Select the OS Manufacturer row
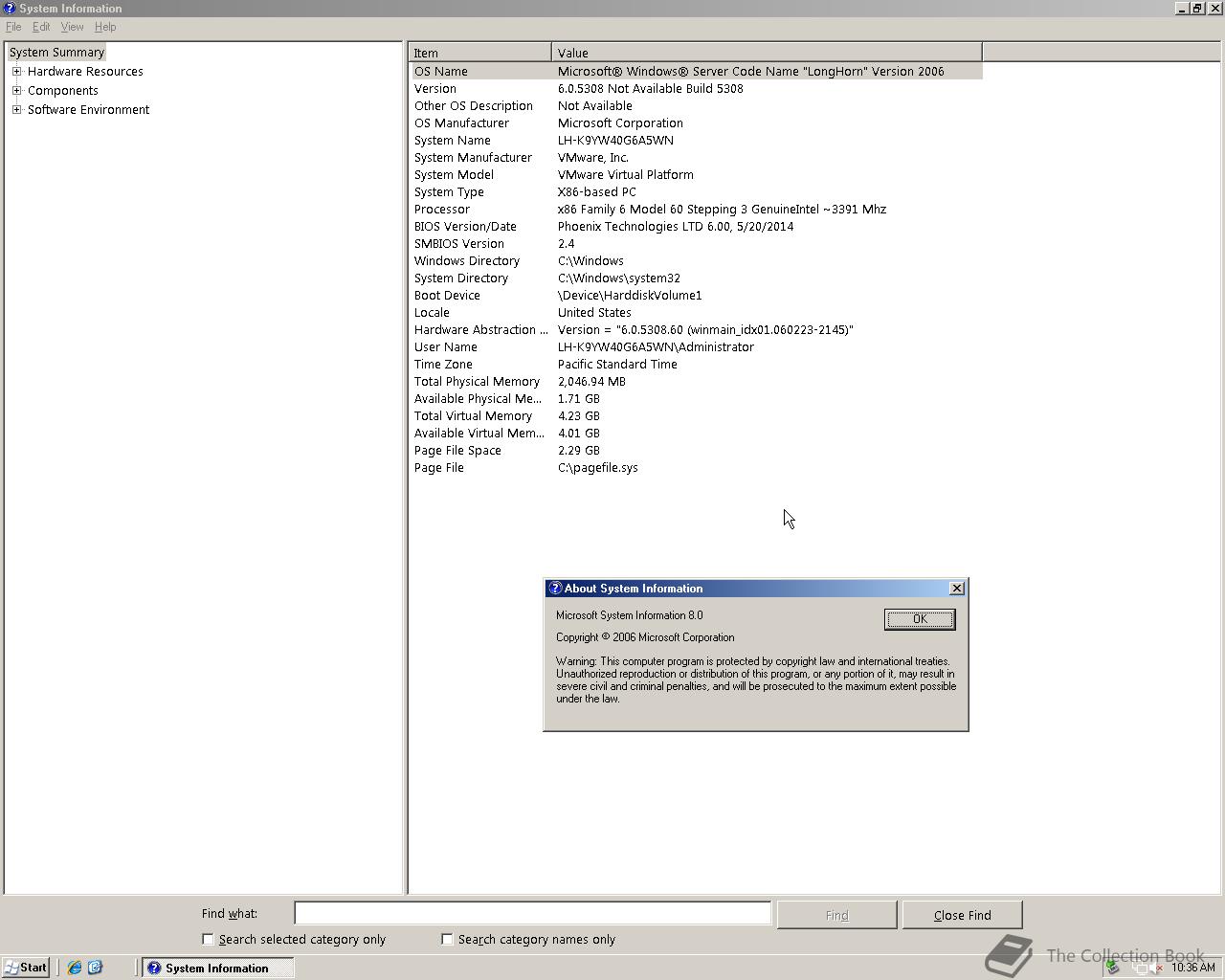 [697, 122]
